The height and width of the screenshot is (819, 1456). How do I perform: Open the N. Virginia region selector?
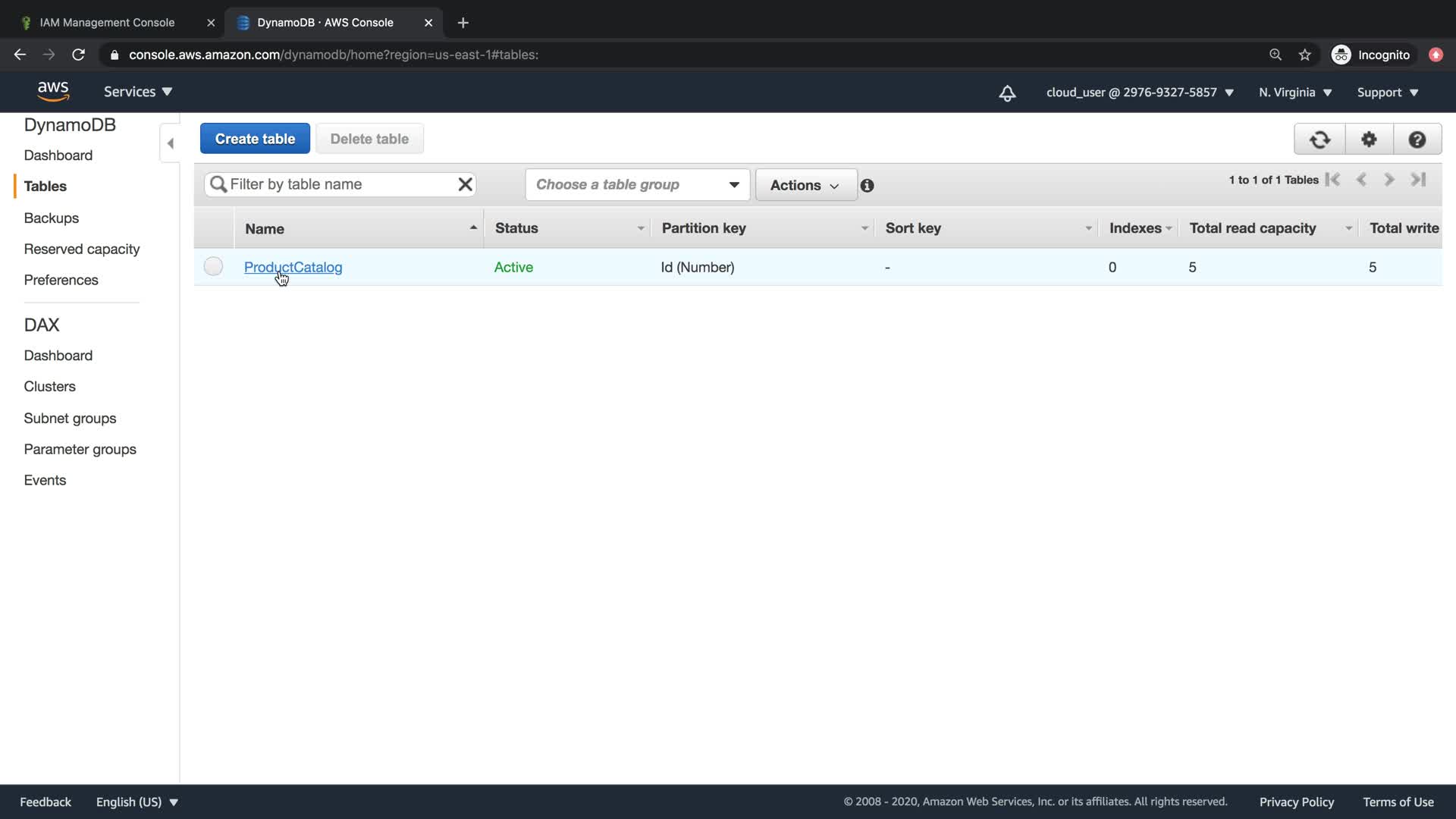pos(1294,93)
